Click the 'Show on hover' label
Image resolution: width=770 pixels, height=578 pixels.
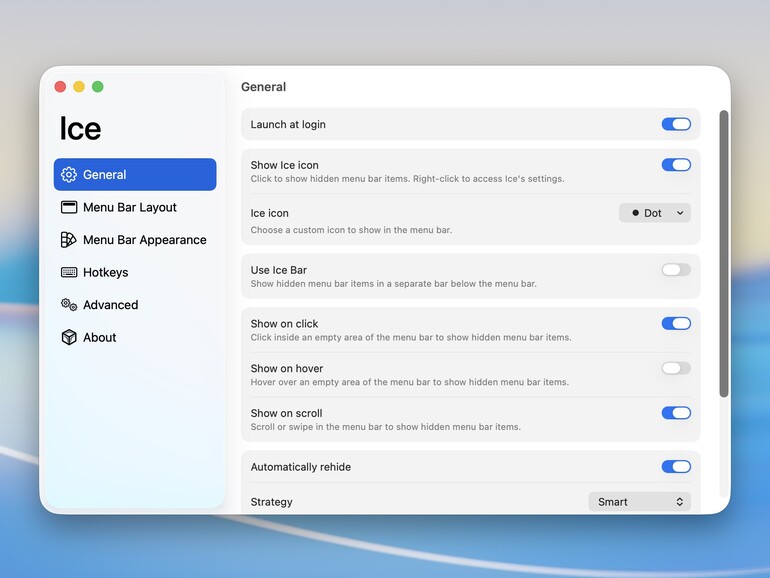point(287,368)
